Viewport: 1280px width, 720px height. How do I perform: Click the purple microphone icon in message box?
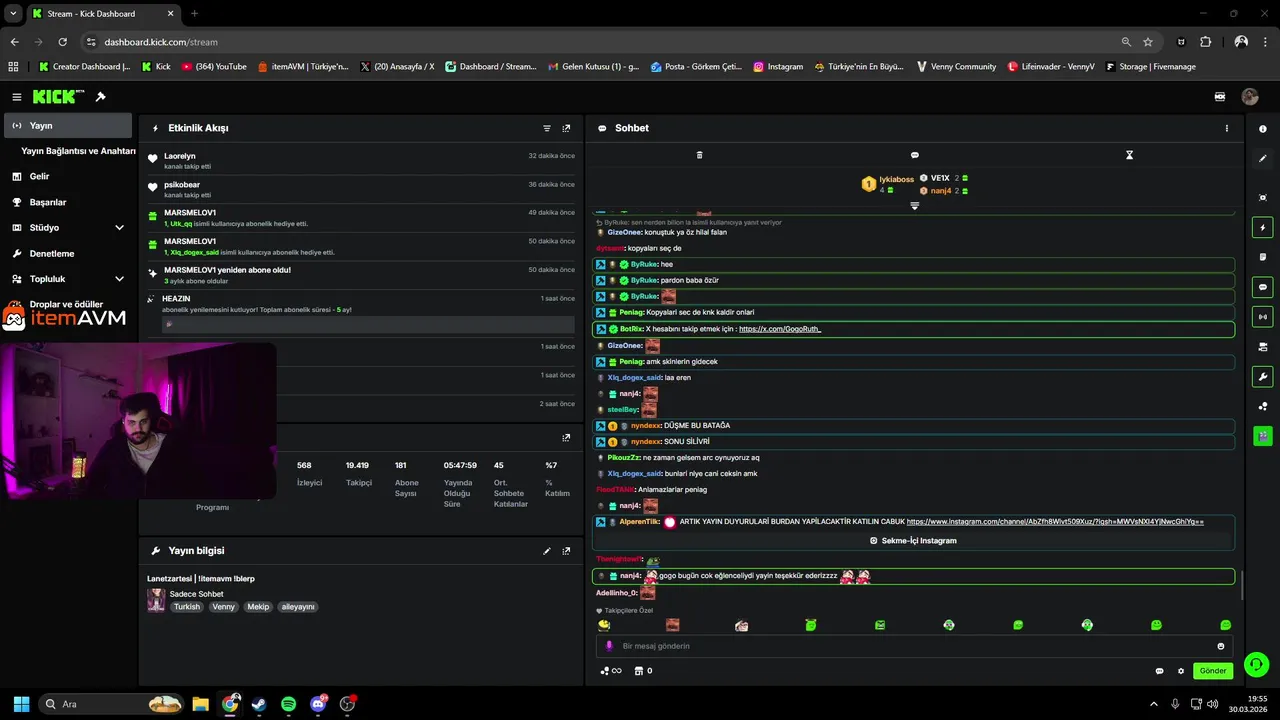609,646
